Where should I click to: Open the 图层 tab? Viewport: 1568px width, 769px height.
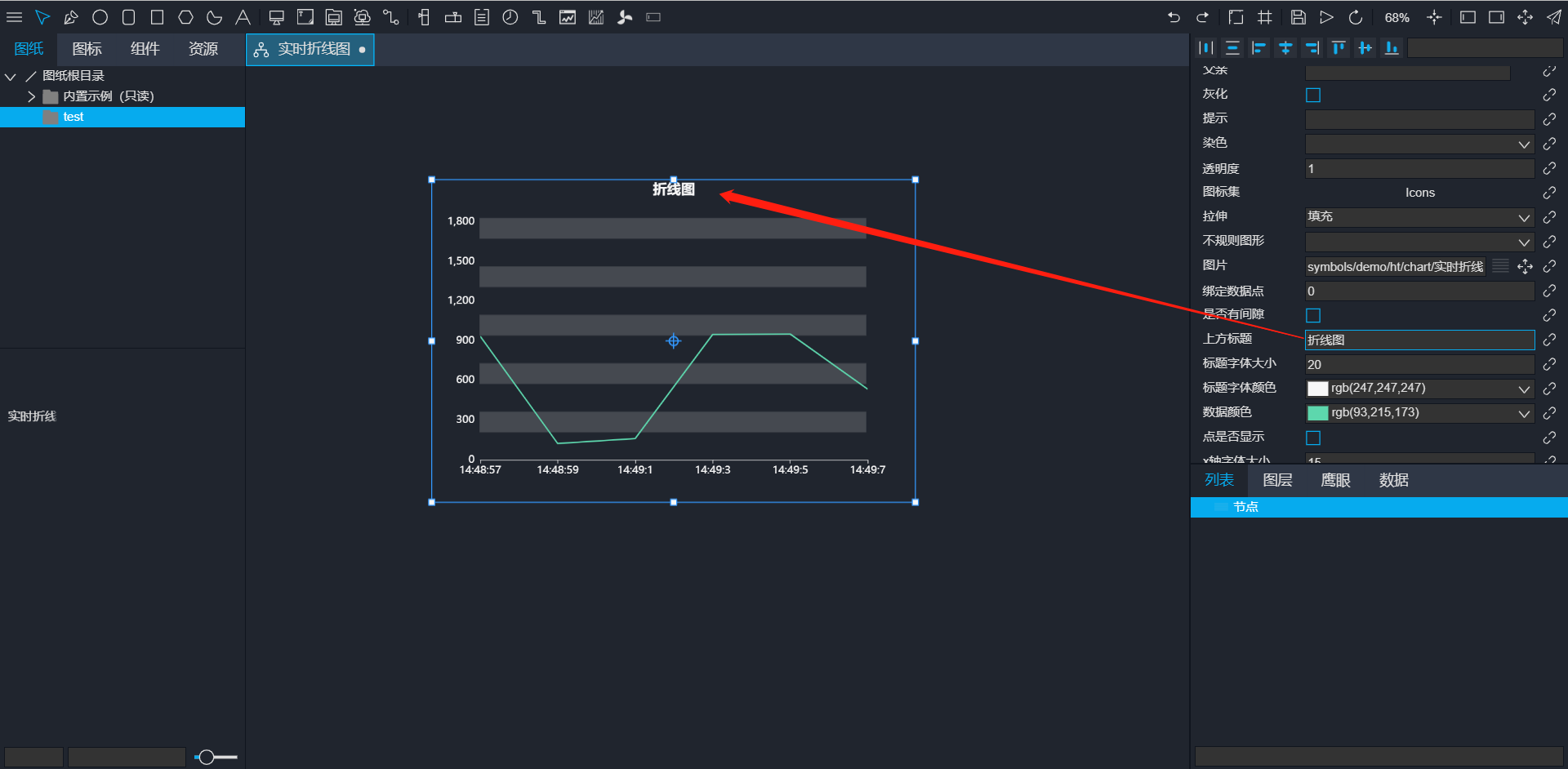[x=1277, y=480]
